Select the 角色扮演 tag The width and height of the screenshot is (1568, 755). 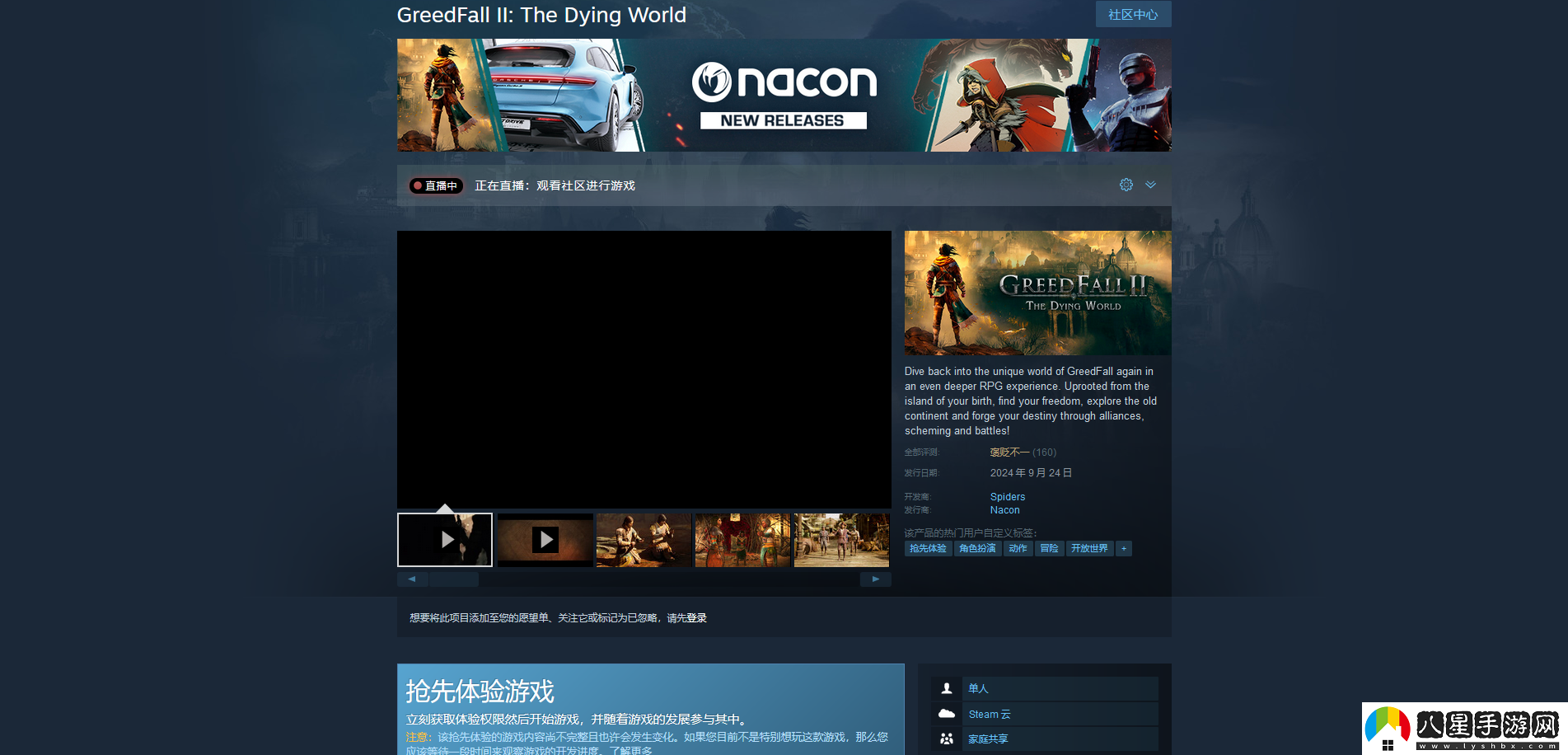click(x=977, y=548)
